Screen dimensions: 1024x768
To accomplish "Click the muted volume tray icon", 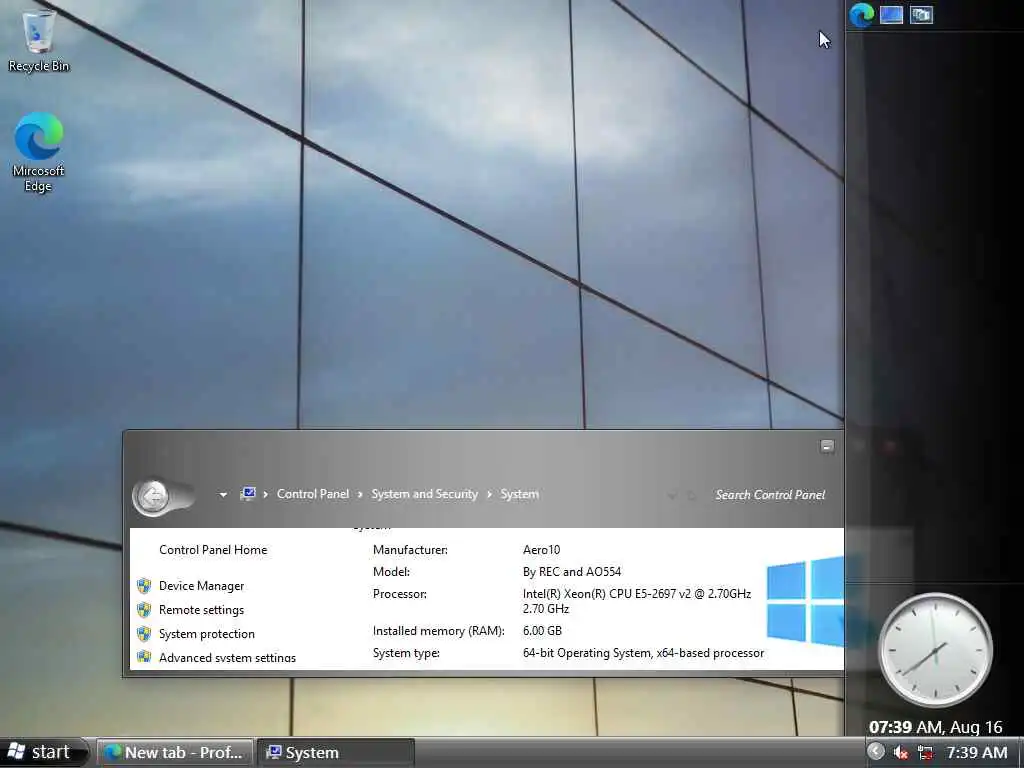I will coord(901,753).
